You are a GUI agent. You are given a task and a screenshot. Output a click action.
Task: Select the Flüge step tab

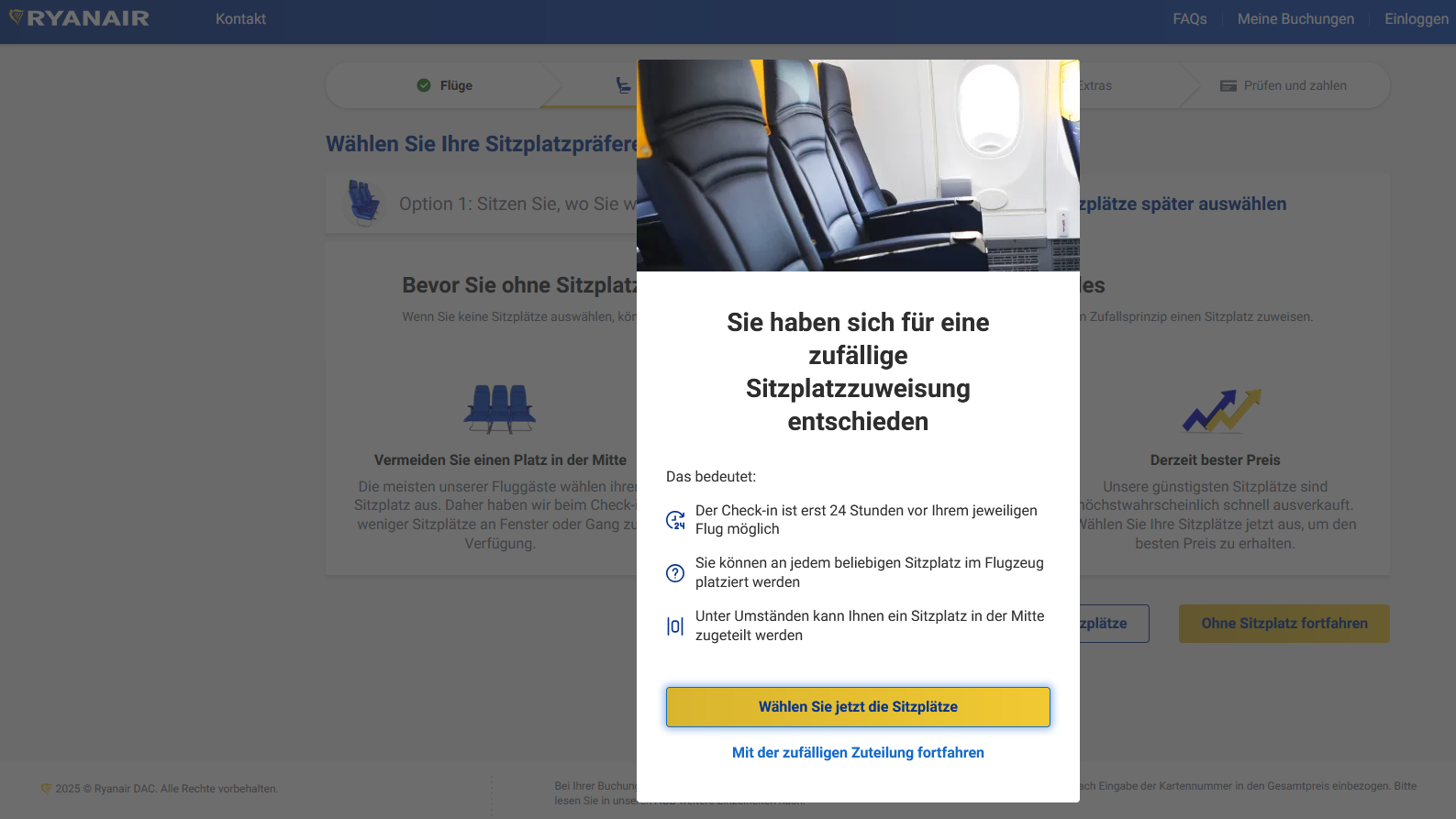pos(444,85)
